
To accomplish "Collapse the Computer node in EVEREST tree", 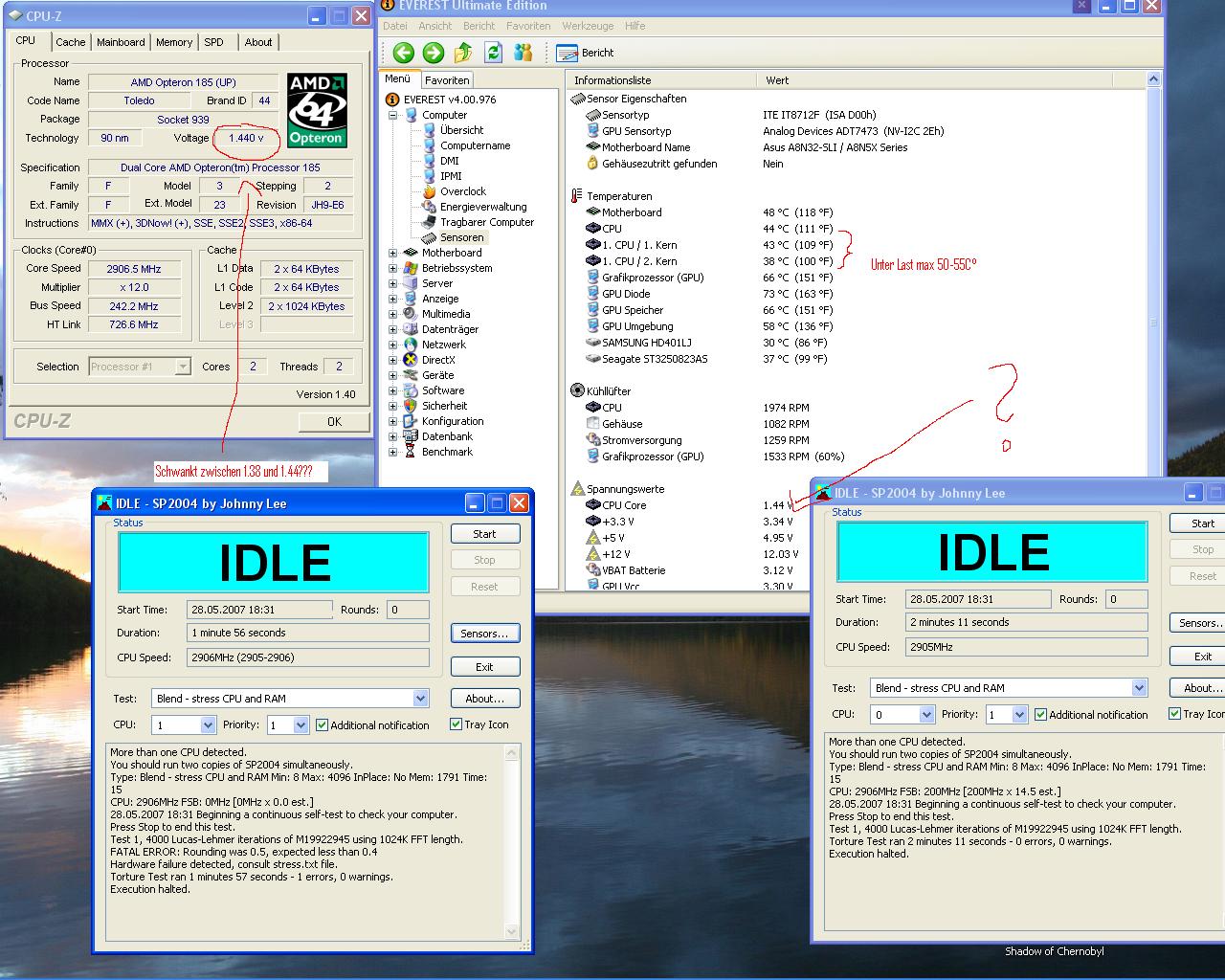I will click(392, 115).
